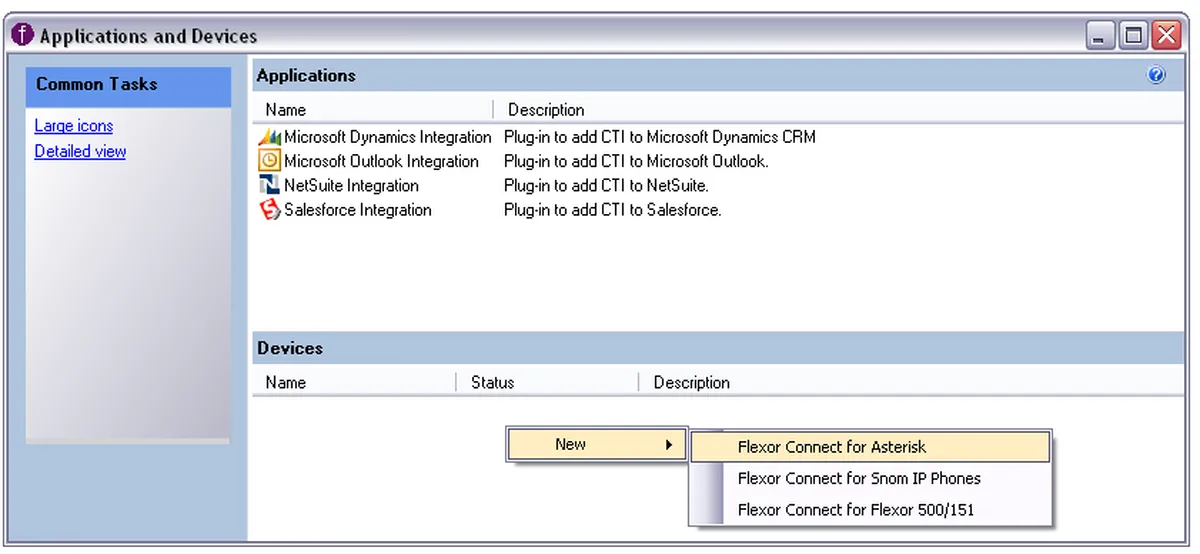
Task: Click the Microsoft Outlook Integration clock icon
Action: 270,161
